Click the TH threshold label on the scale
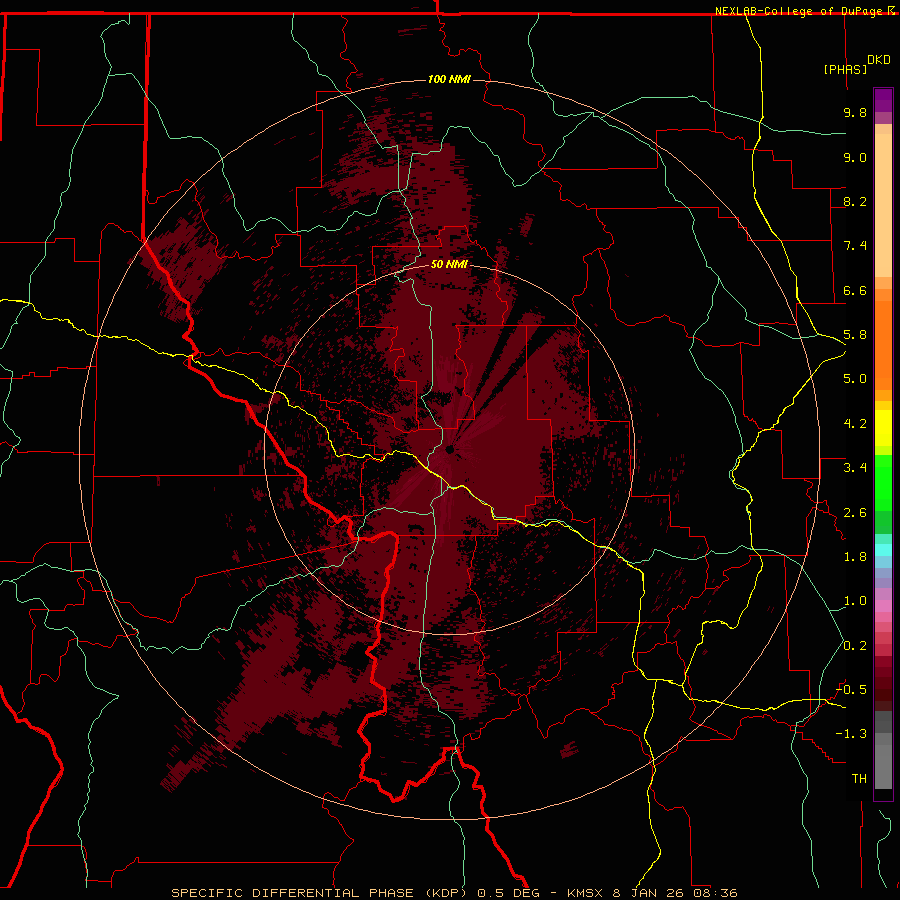900x900 pixels. click(x=859, y=779)
